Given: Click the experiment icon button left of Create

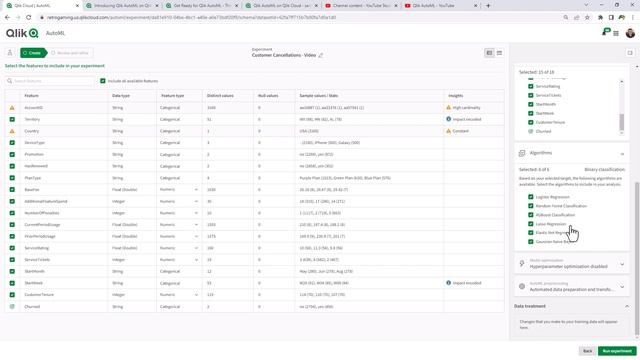Looking at the screenshot, I should tap(10, 53).
